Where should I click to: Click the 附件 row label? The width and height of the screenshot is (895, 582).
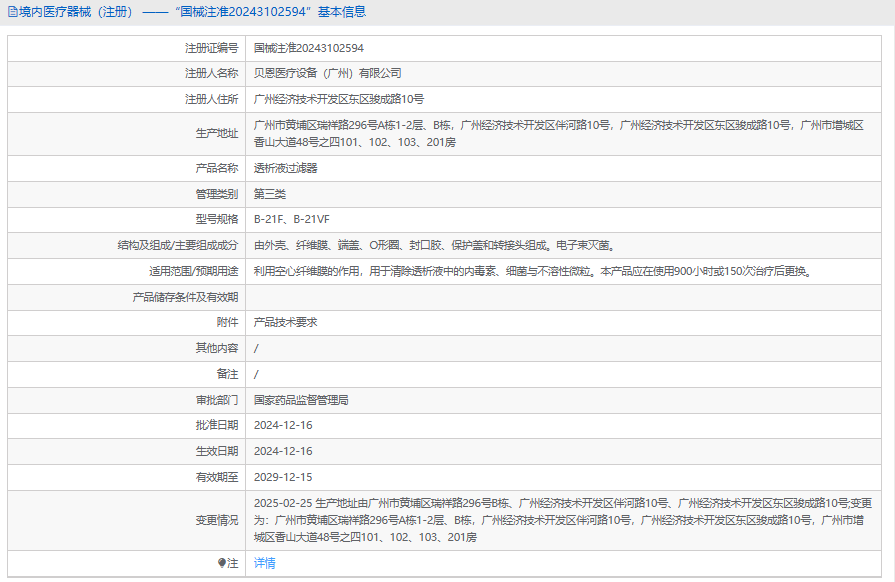(227, 322)
